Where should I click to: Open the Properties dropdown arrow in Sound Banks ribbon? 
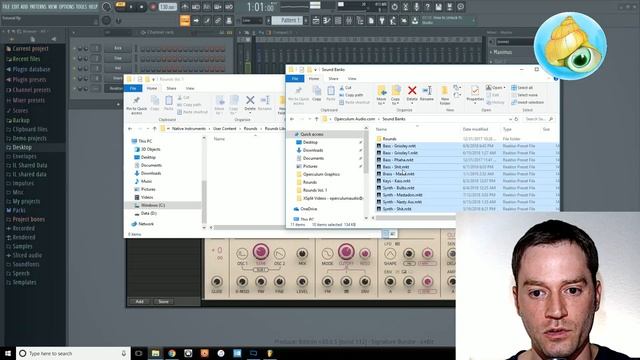tap(475, 103)
